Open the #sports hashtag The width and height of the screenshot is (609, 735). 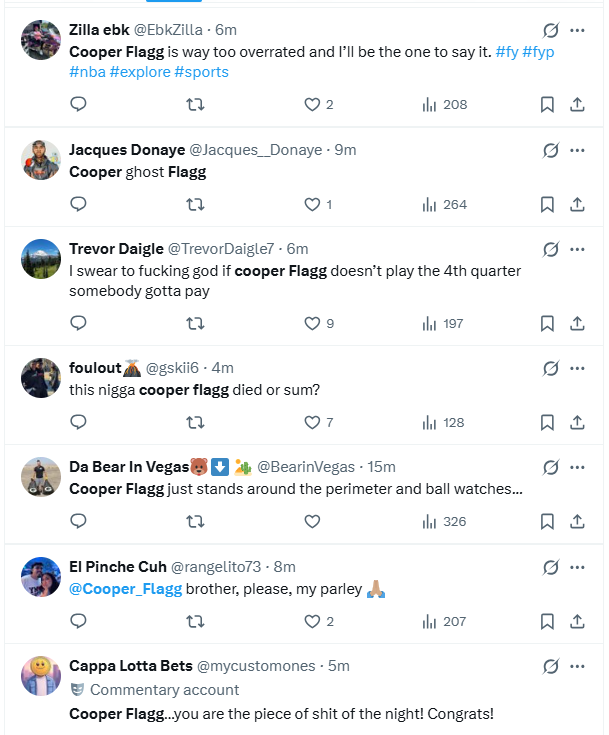[201, 72]
